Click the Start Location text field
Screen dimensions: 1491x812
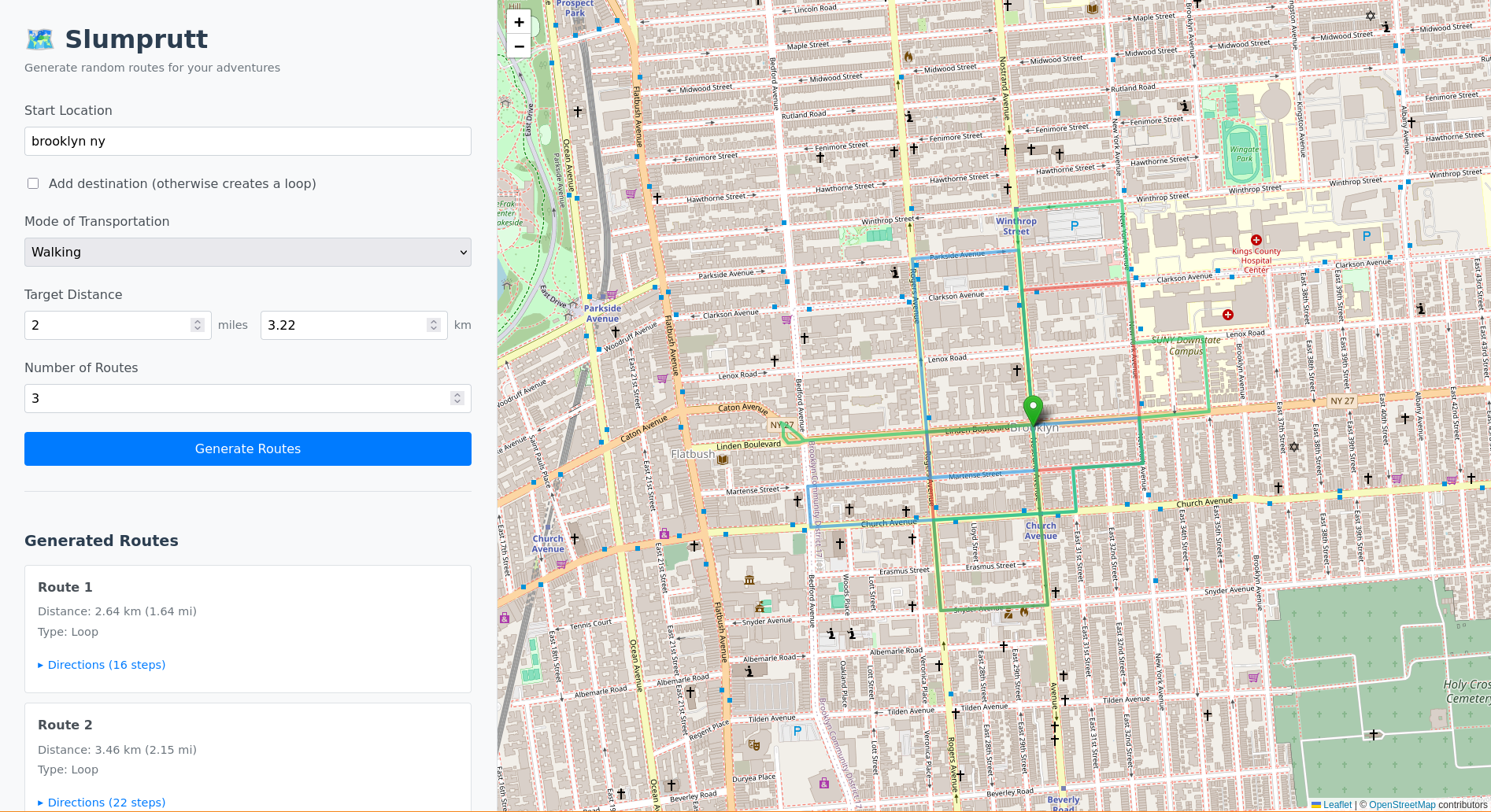[x=248, y=142]
